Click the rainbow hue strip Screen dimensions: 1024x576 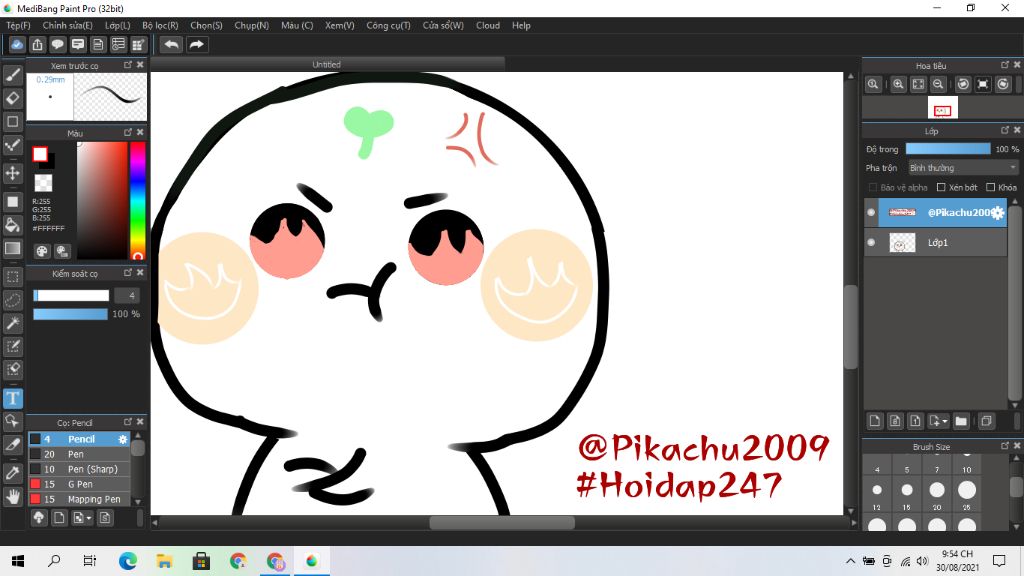(x=137, y=200)
